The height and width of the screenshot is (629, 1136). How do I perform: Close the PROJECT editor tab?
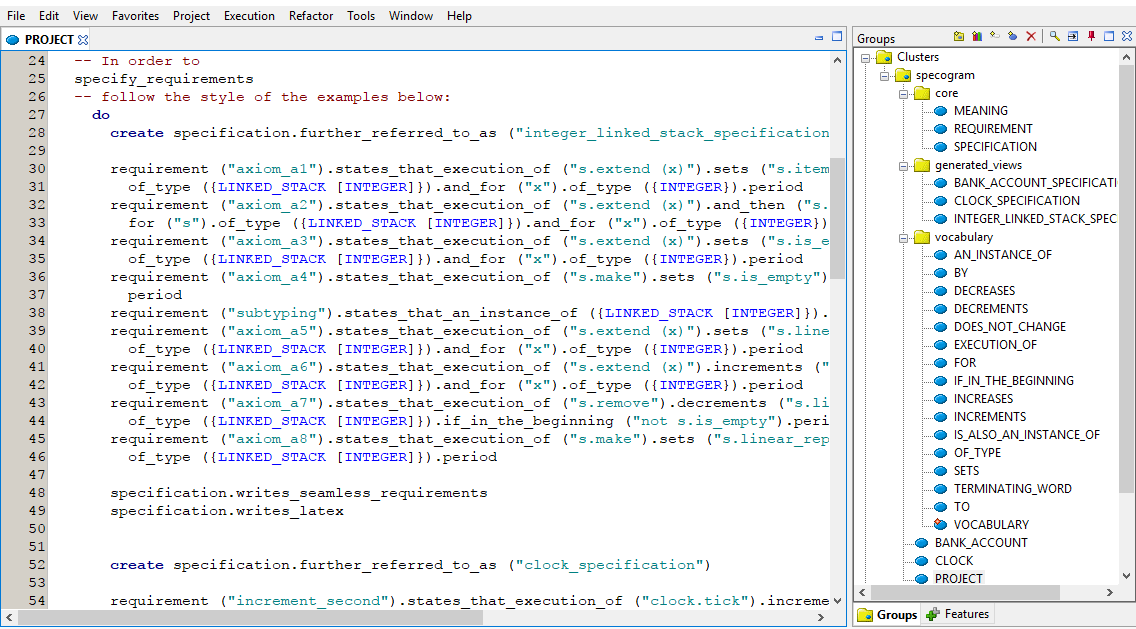84,40
